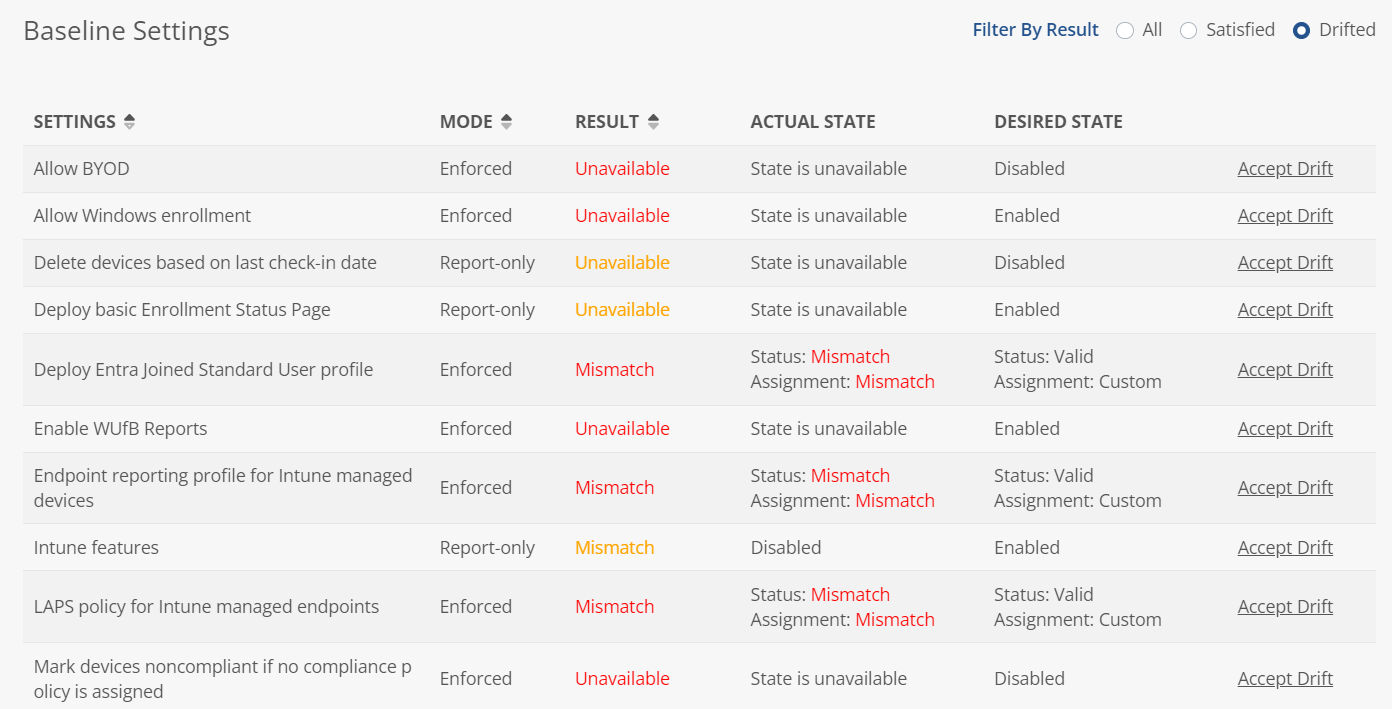
Task: Sort by the Result column arrows
Action: (x=653, y=122)
